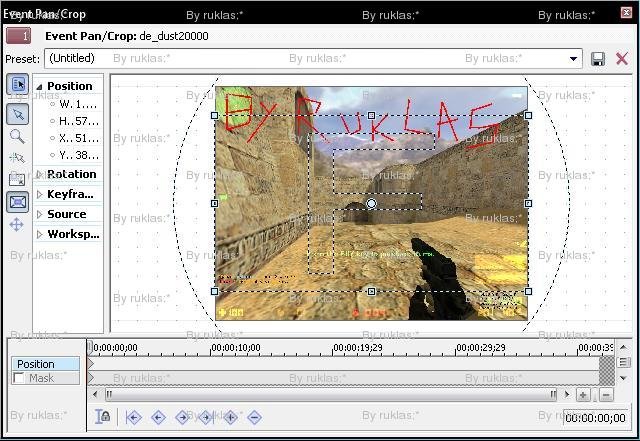Click ruler at 00:00:10;00 mark

pos(236,348)
